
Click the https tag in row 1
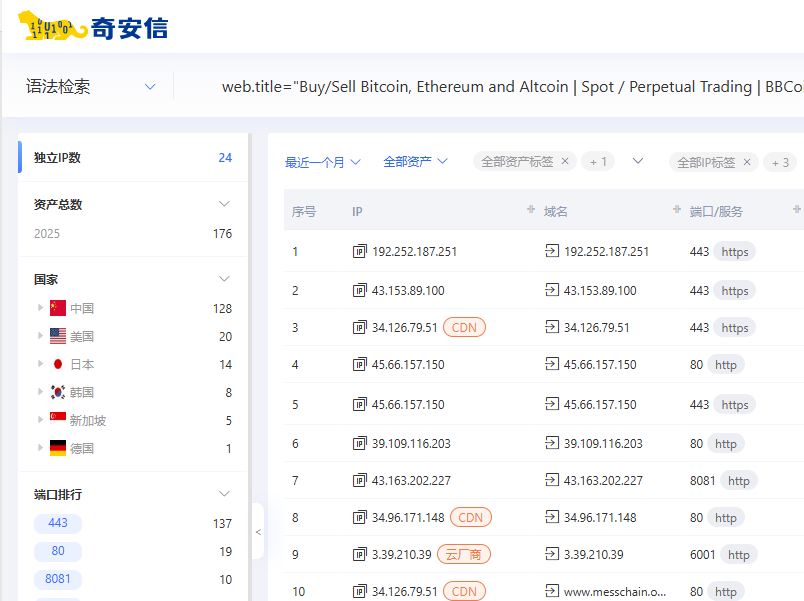[x=734, y=252]
